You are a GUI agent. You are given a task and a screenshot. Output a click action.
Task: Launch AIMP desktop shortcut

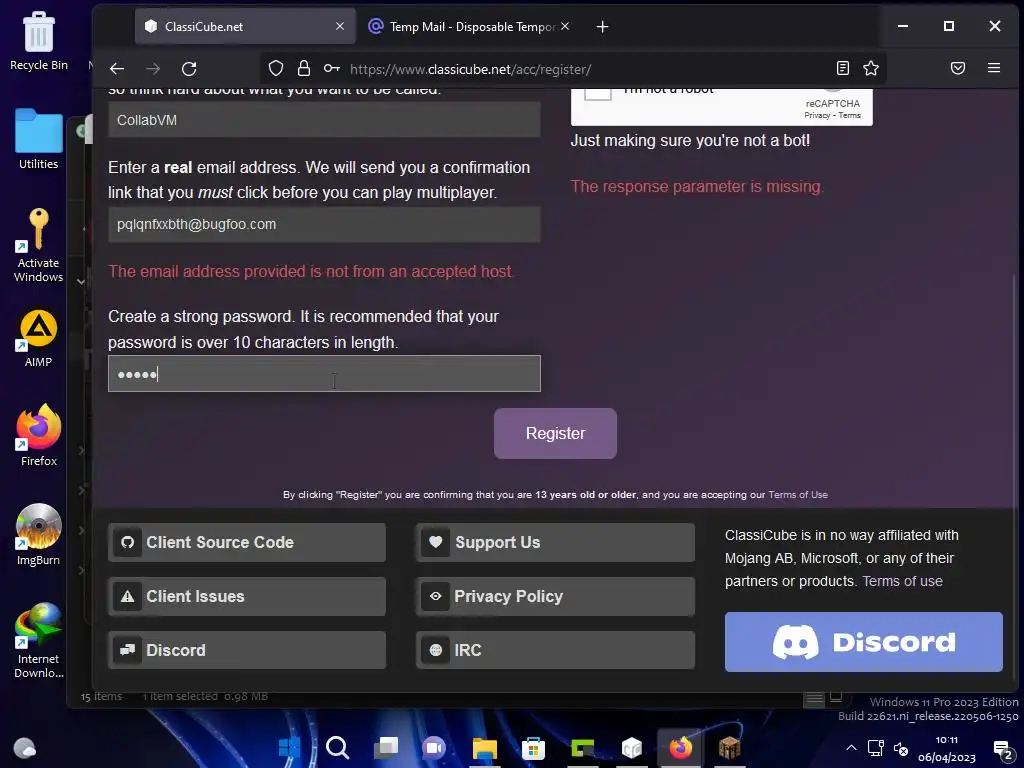click(x=39, y=338)
